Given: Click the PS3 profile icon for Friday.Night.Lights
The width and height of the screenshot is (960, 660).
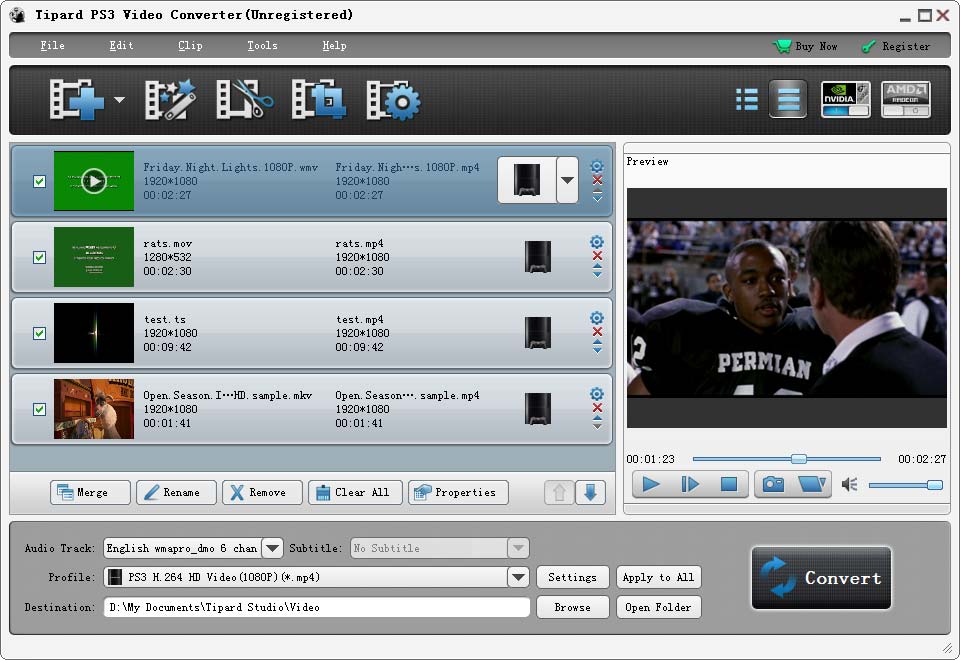Looking at the screenshot, I should point(527,180).
